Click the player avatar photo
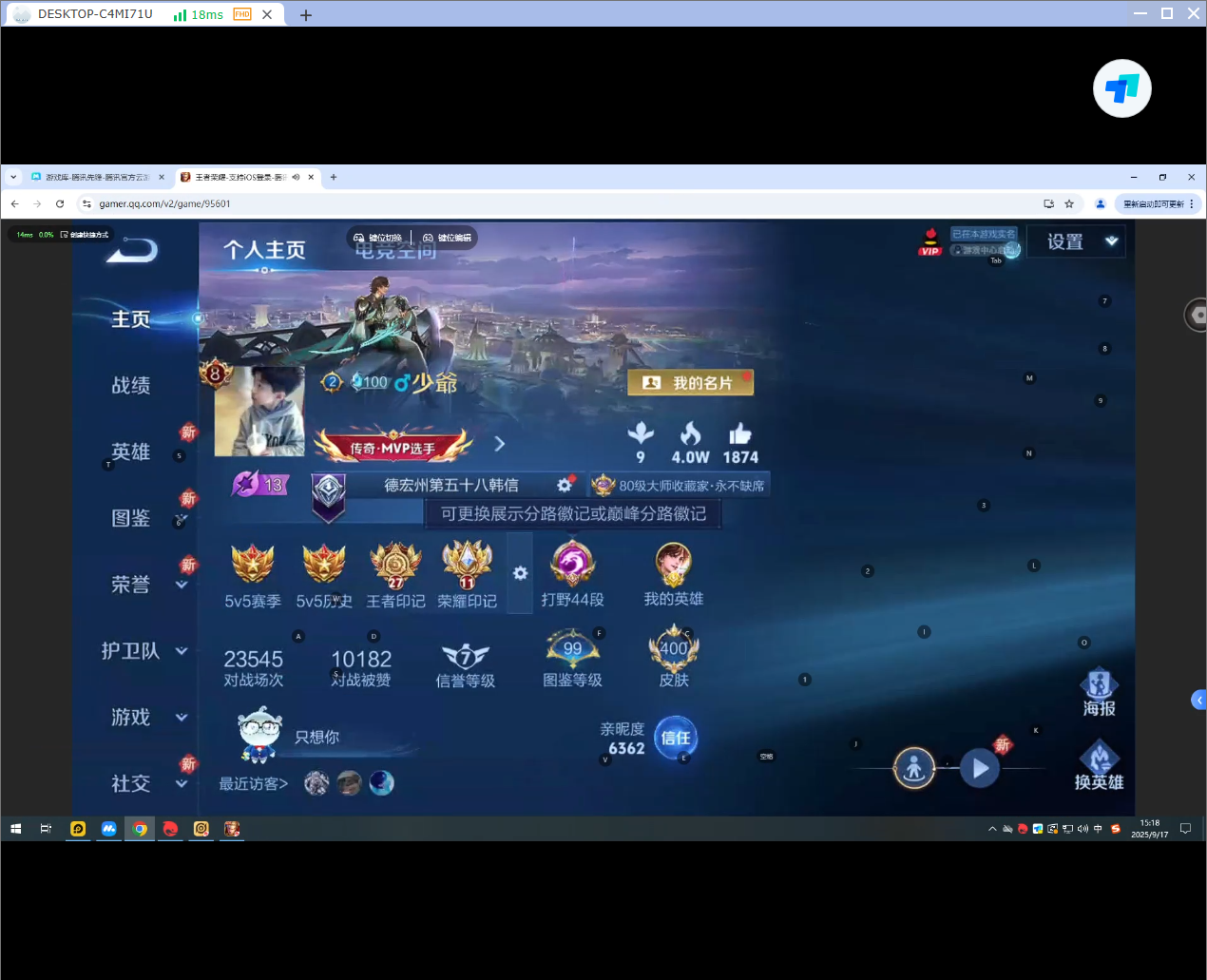1207x980 pixels. coord(259,412)
